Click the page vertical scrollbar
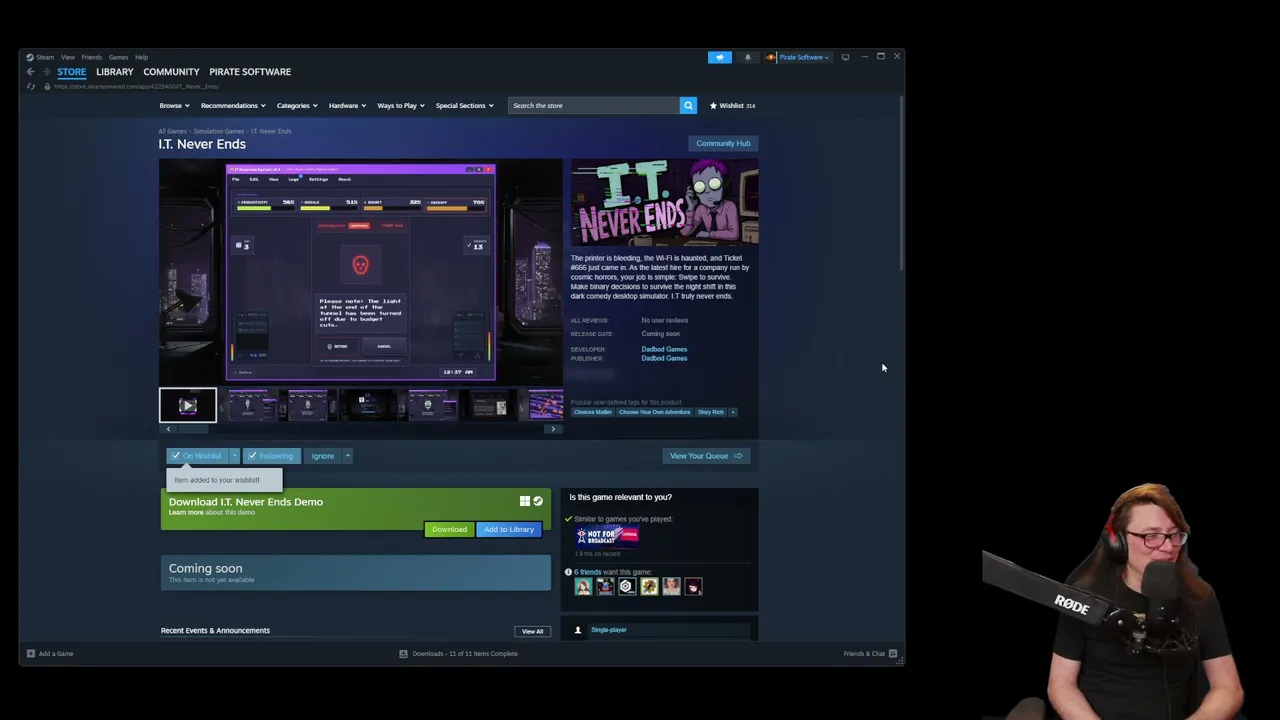1280x720 pixels. (x=902, y=182)
